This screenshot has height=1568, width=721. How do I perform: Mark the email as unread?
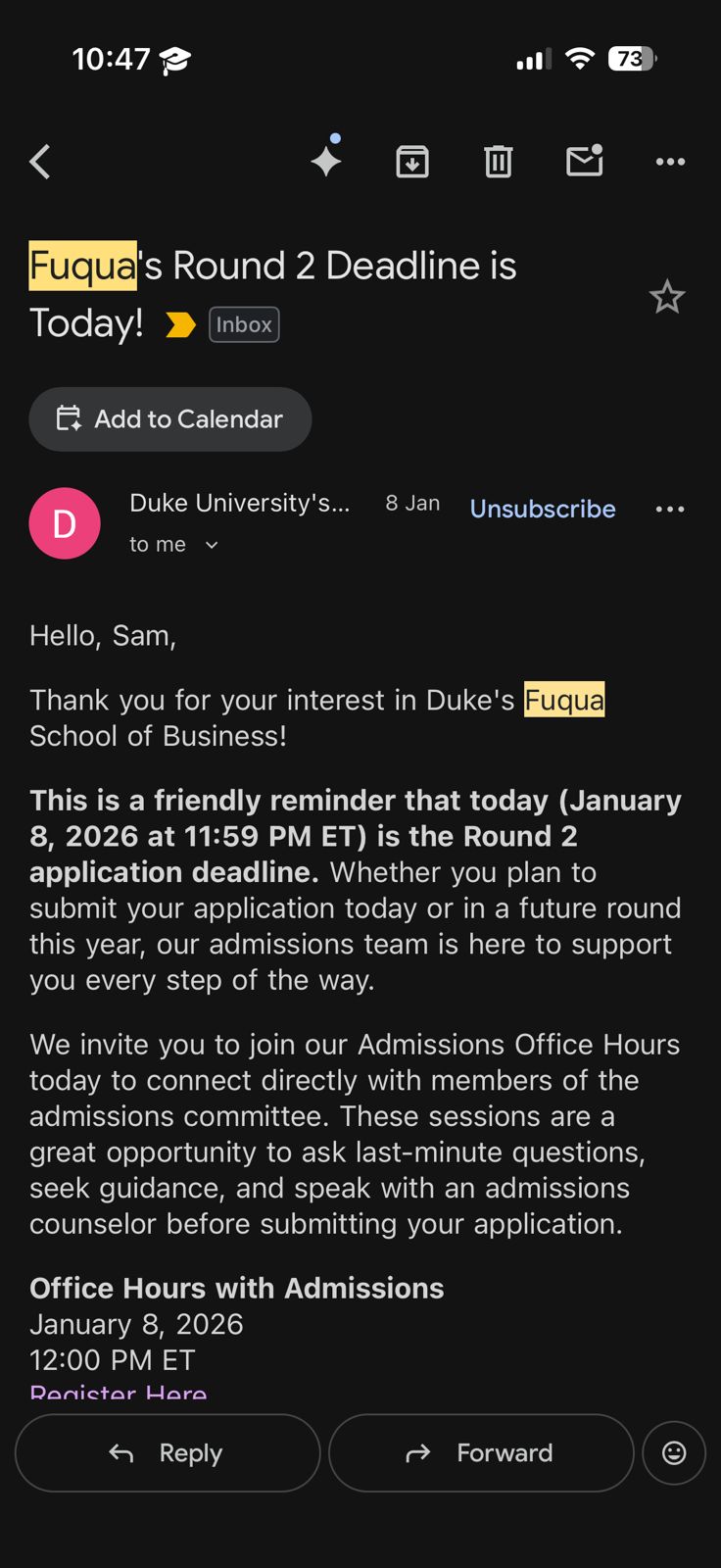585,161
